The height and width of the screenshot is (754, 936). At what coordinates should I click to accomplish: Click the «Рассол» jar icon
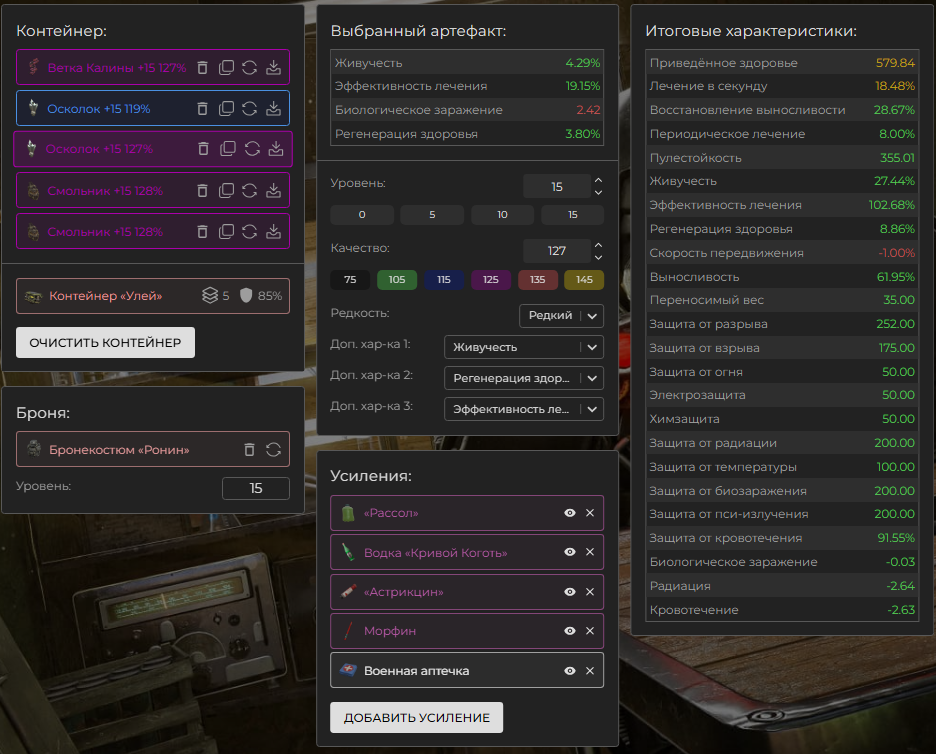click(x=348, y=513)
